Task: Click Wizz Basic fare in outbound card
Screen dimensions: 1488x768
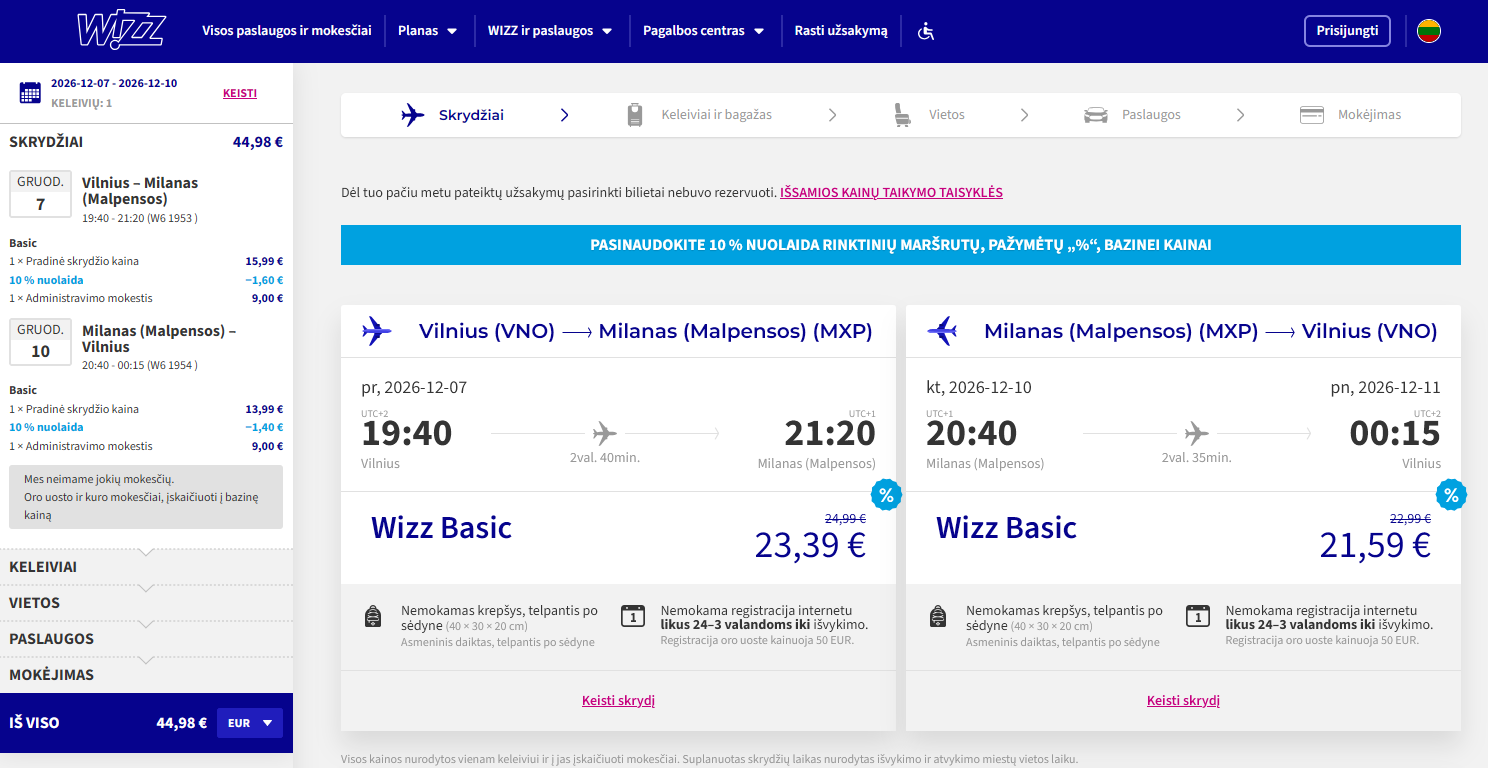Action: (442, 528)
